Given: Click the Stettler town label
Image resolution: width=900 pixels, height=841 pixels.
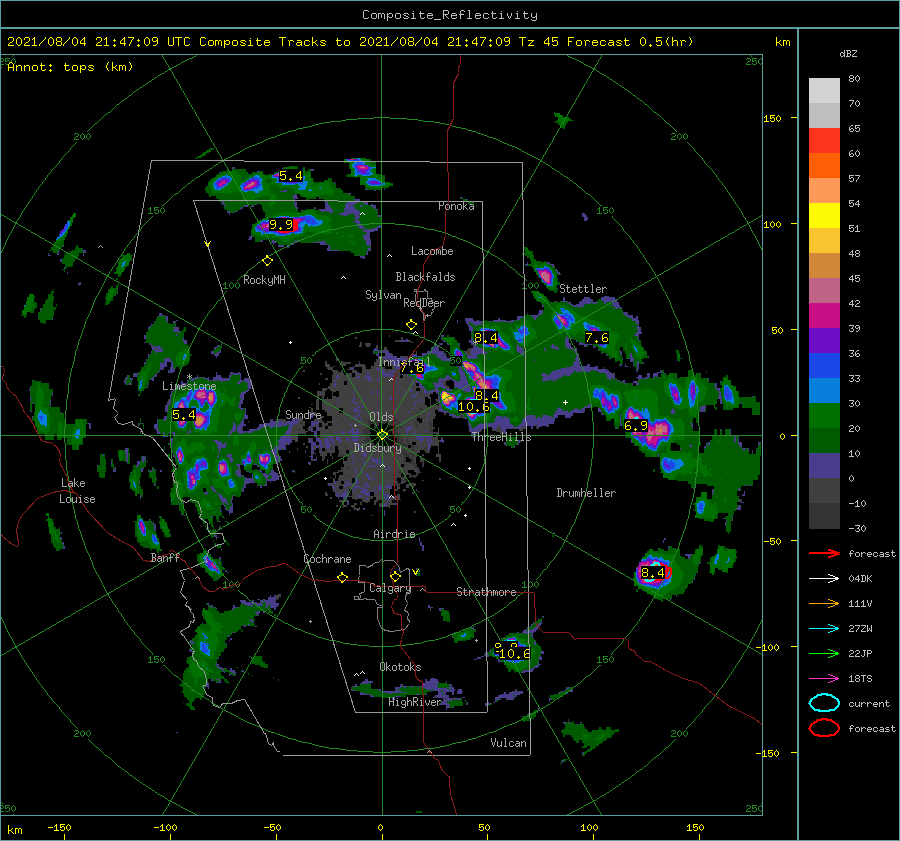Looking at the screenshot, I should point(583,289).
